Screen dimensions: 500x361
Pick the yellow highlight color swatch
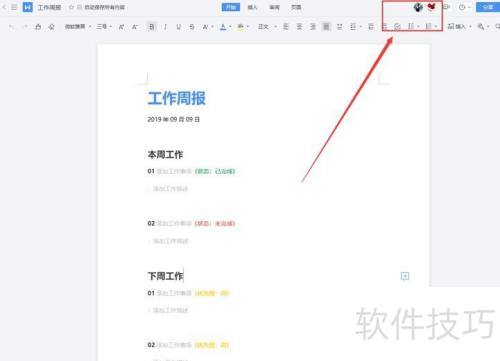point(240,27)
